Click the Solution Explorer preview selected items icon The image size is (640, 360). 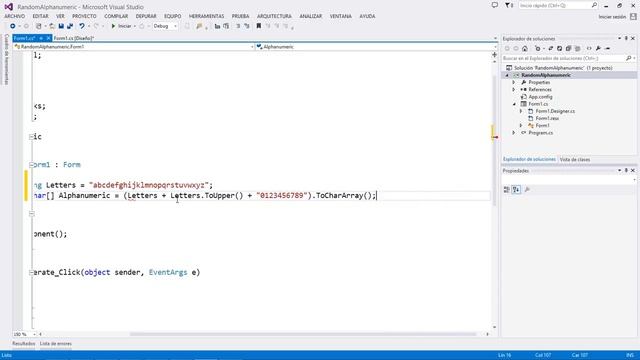pyautogui.click(x=607, y=49)
